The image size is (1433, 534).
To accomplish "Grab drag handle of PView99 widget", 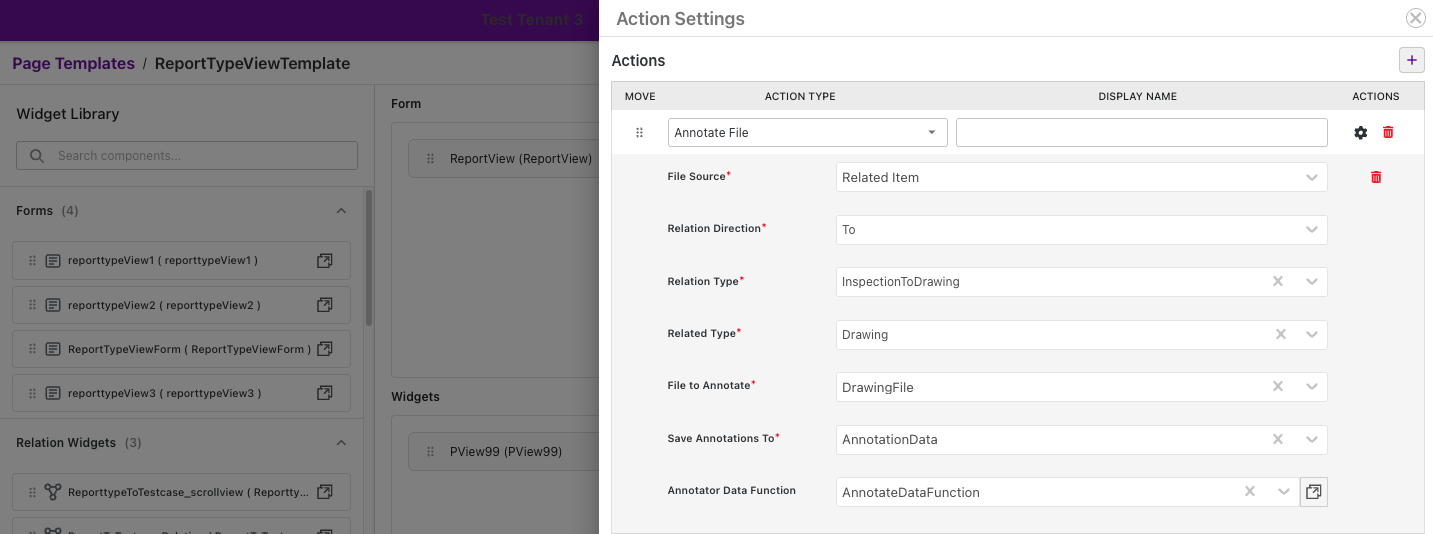I will 431,452.
